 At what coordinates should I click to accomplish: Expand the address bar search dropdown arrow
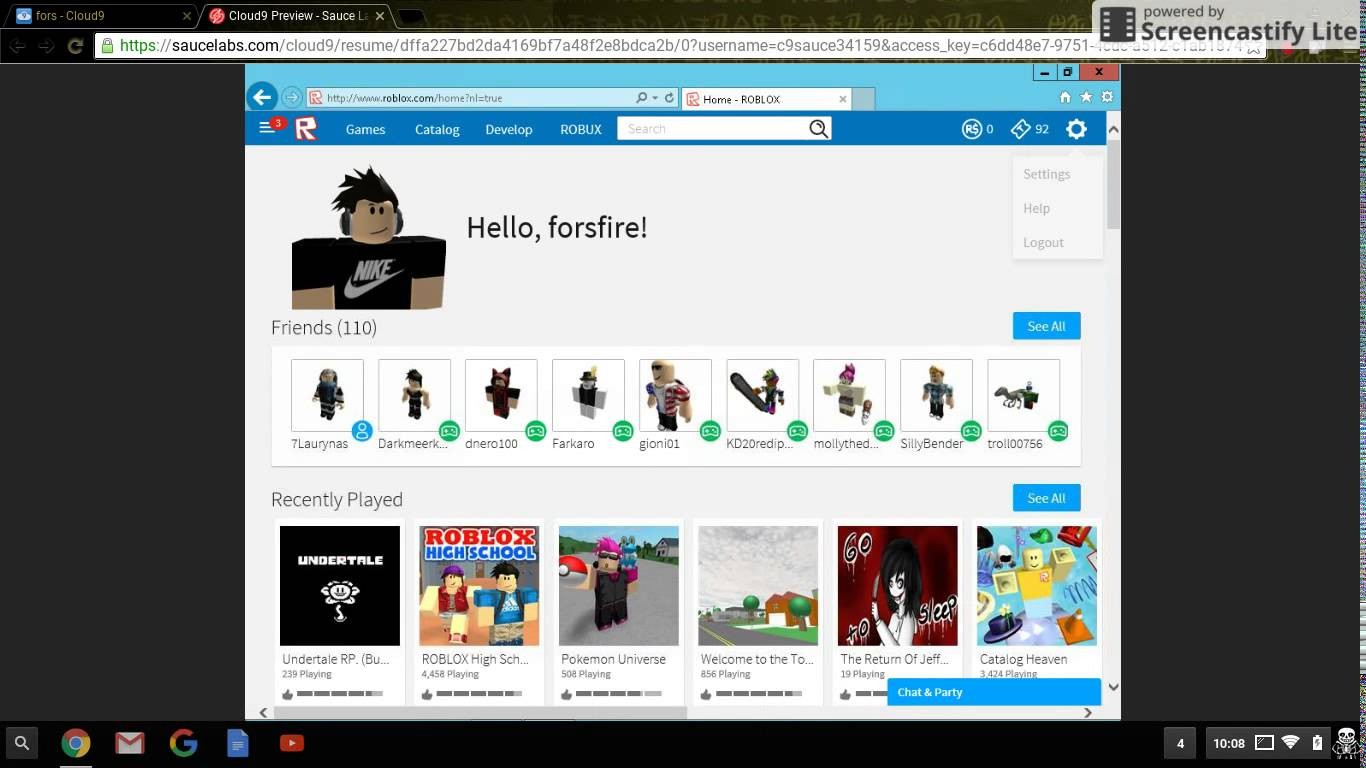(x=655, y=98)
